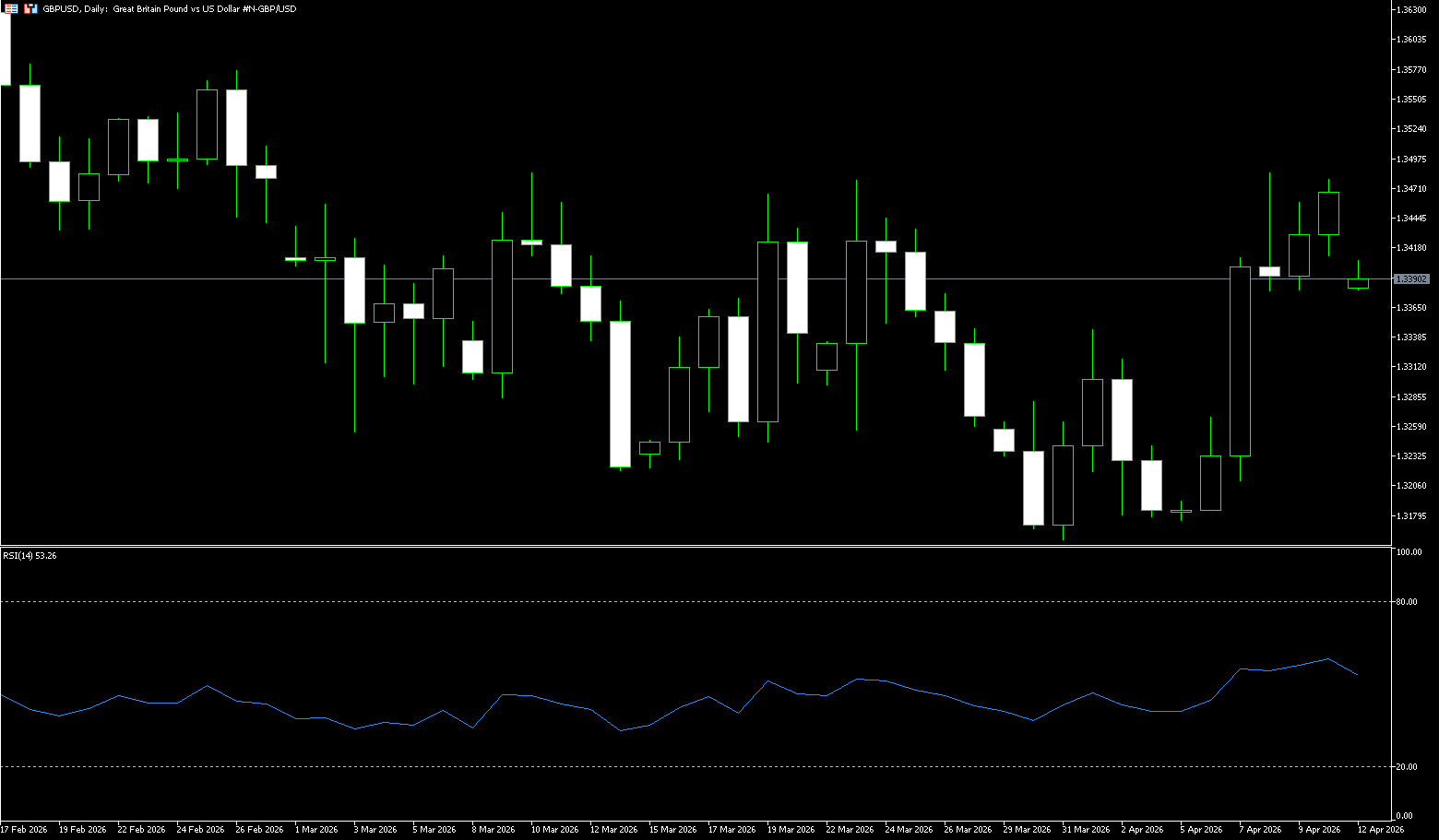The image size is (1439, 840).
Task: Click the RSI 20.00 level label
Action: pyautogui.click(x=1407, y=766)
